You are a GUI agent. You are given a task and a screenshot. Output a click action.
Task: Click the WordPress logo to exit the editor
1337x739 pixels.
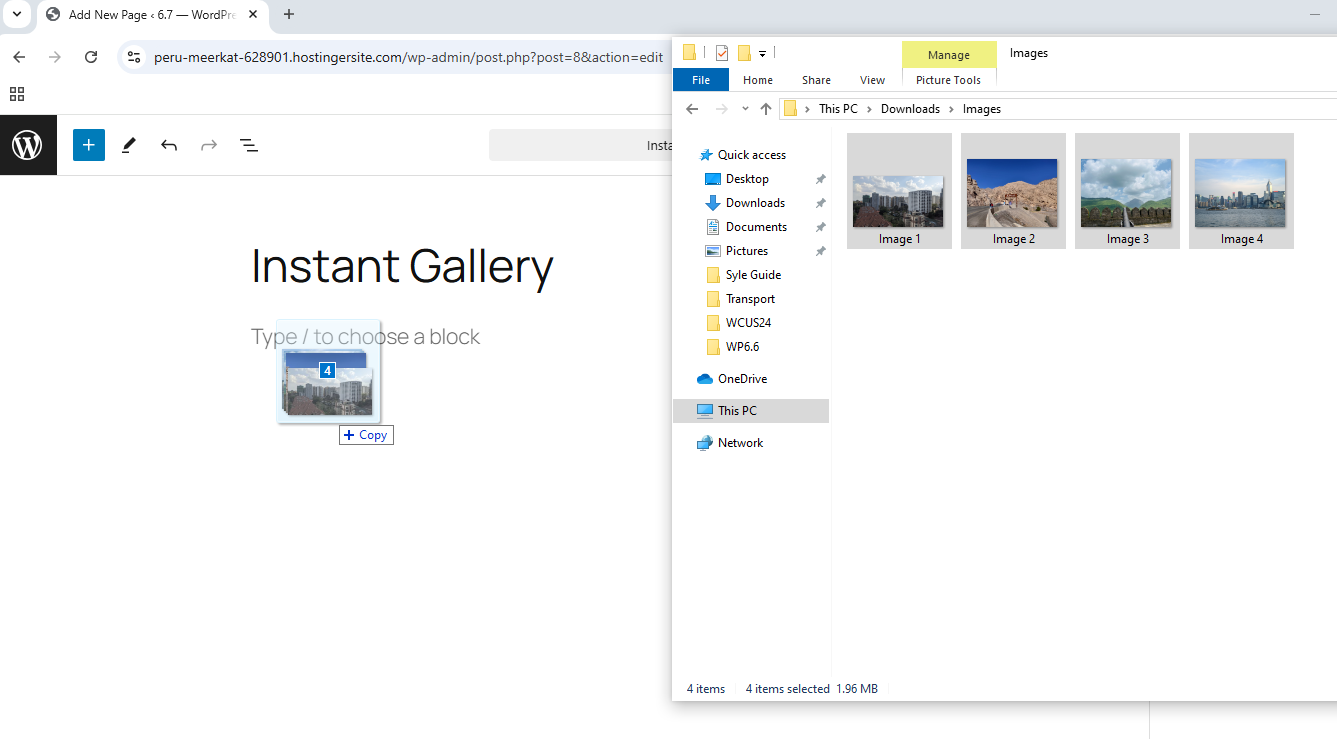[28, 144]
